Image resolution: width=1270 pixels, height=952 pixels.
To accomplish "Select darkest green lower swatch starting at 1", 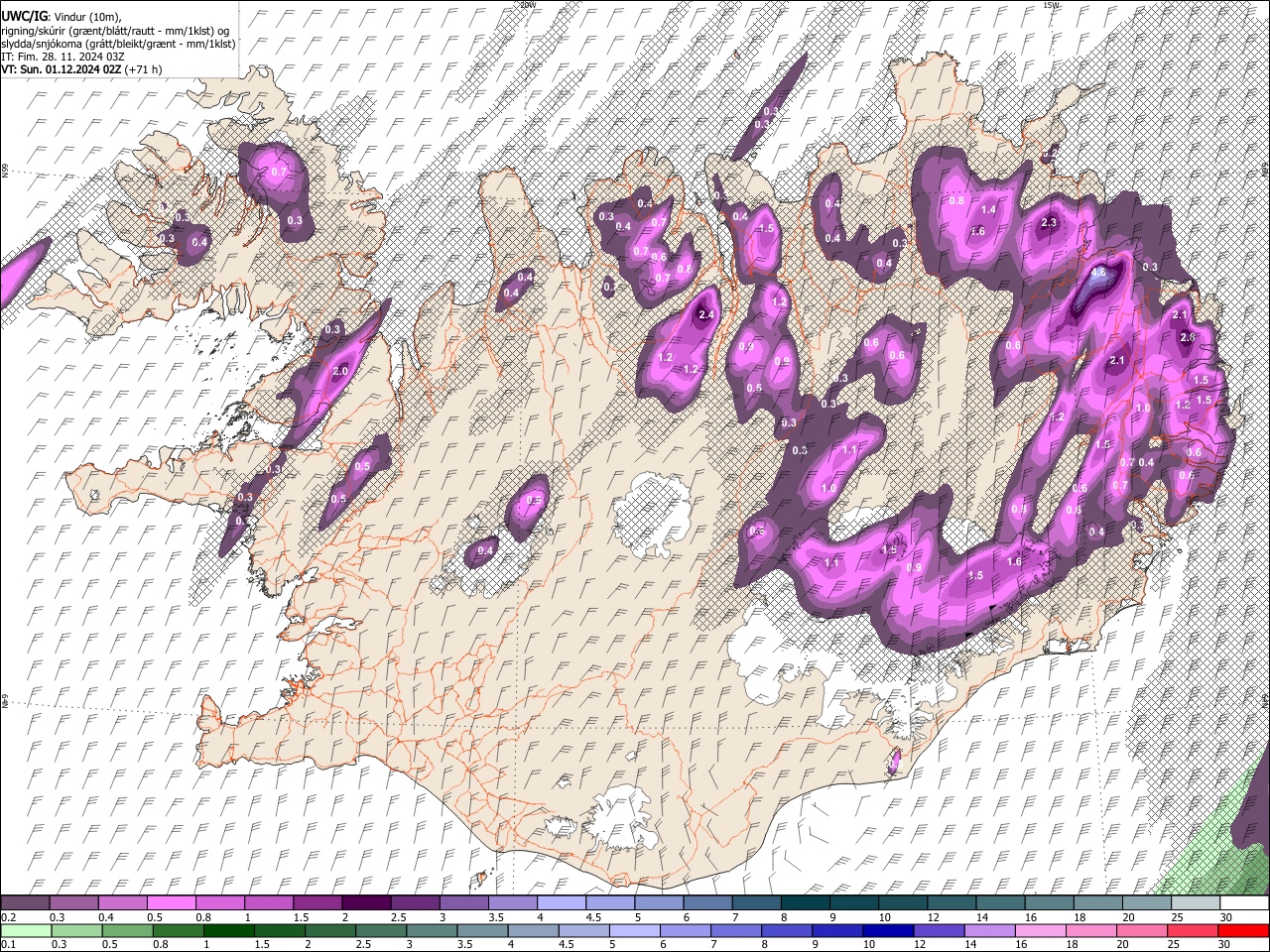I will tap(228, 930).
